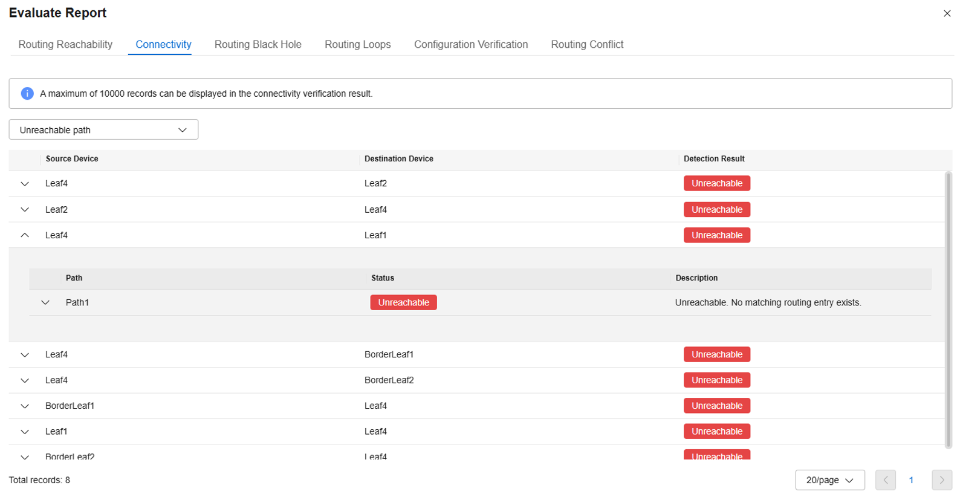
Task: Click Unreachable badge in Leaf4 to BorderLeaf2 row
Action: point(717,381)
